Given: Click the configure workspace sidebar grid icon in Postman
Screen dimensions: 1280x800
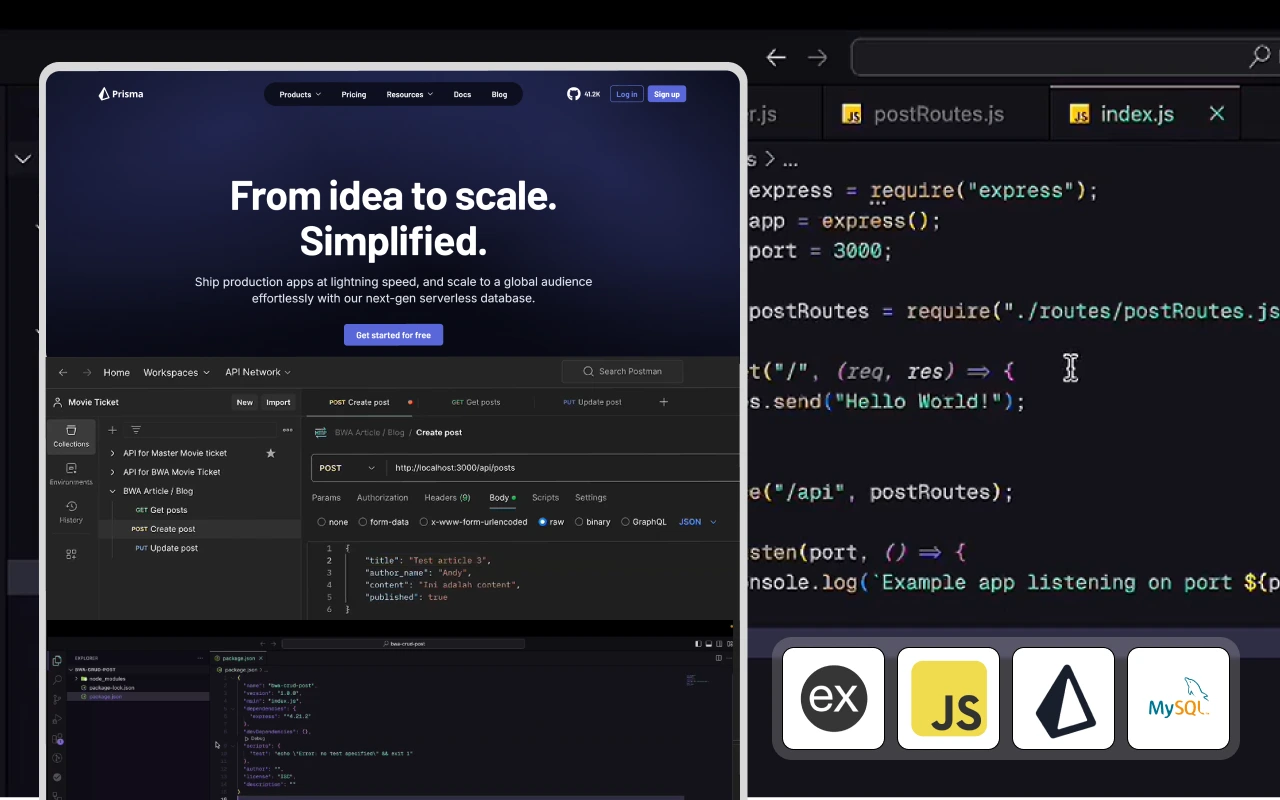Looking at the screenshot, I should click(x=71, y=554).
